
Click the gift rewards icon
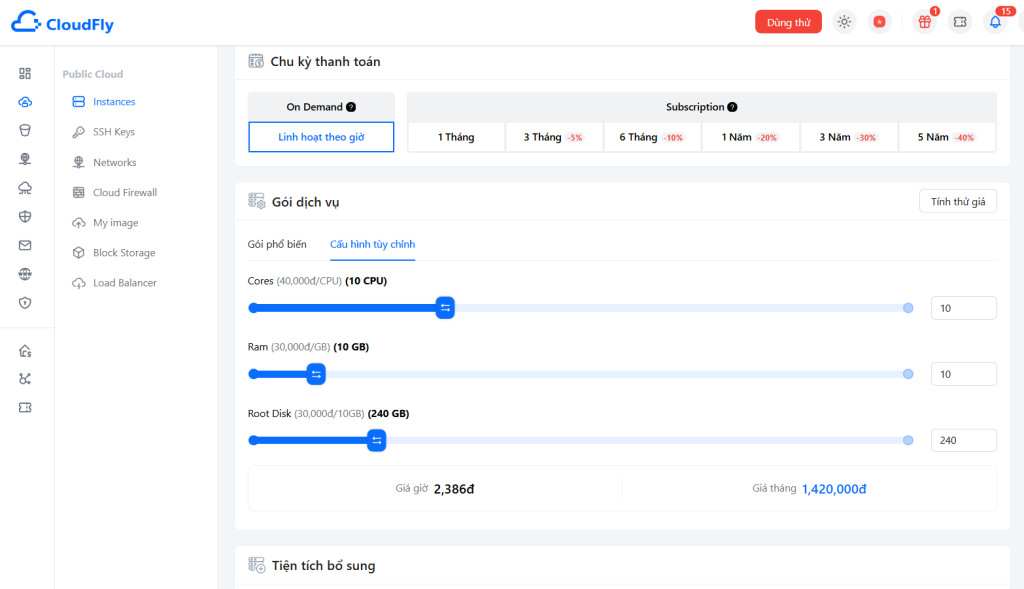coord(924,22)
